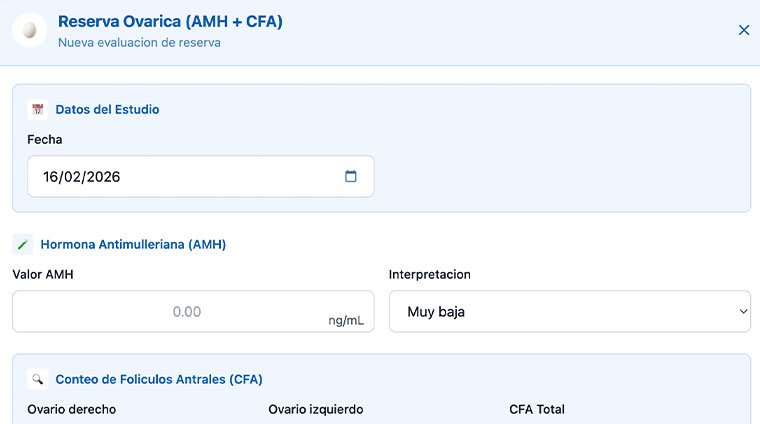The width and height of the screenshot is (760, 424).
Task: Click the magnifier icon beside Conteo de Foliculos
Action: (x=38, y=380)
